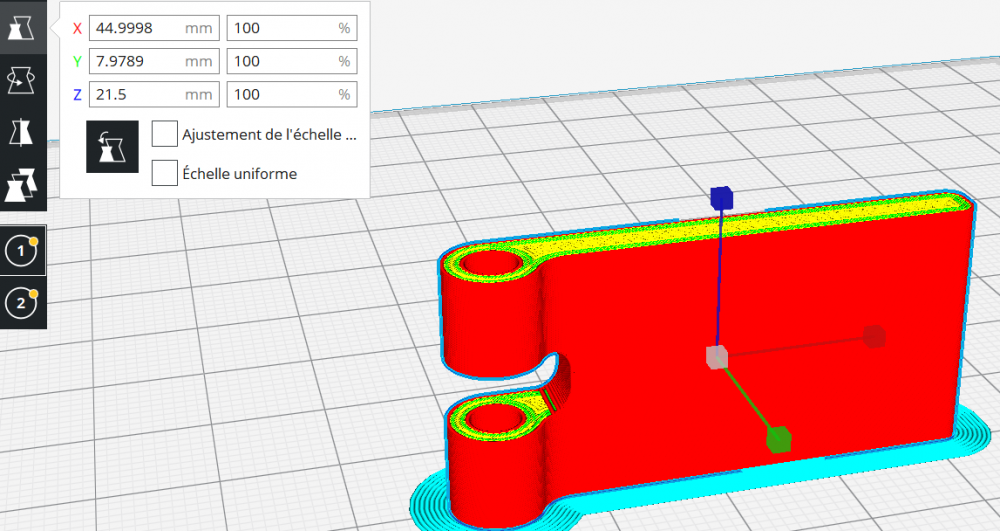1000x531 pixels.
Task: Choose extruder 2 button
Action: click(22, 303)
